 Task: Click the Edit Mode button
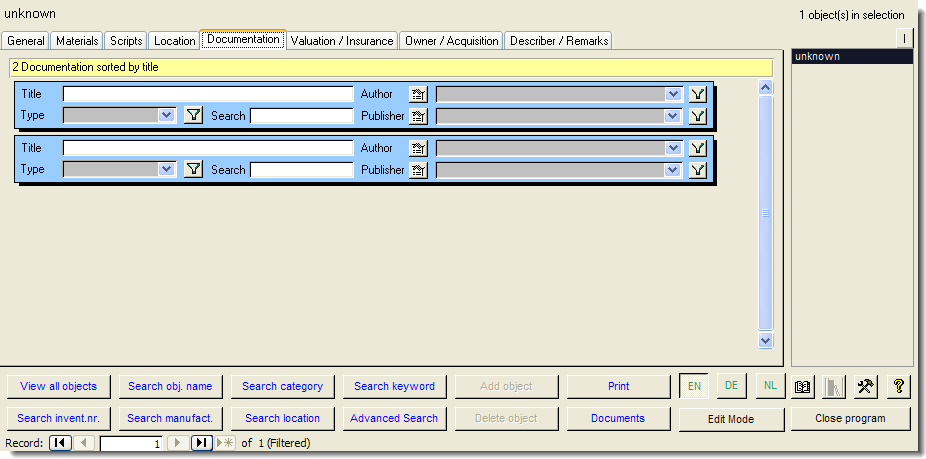[x=730, y=419]
